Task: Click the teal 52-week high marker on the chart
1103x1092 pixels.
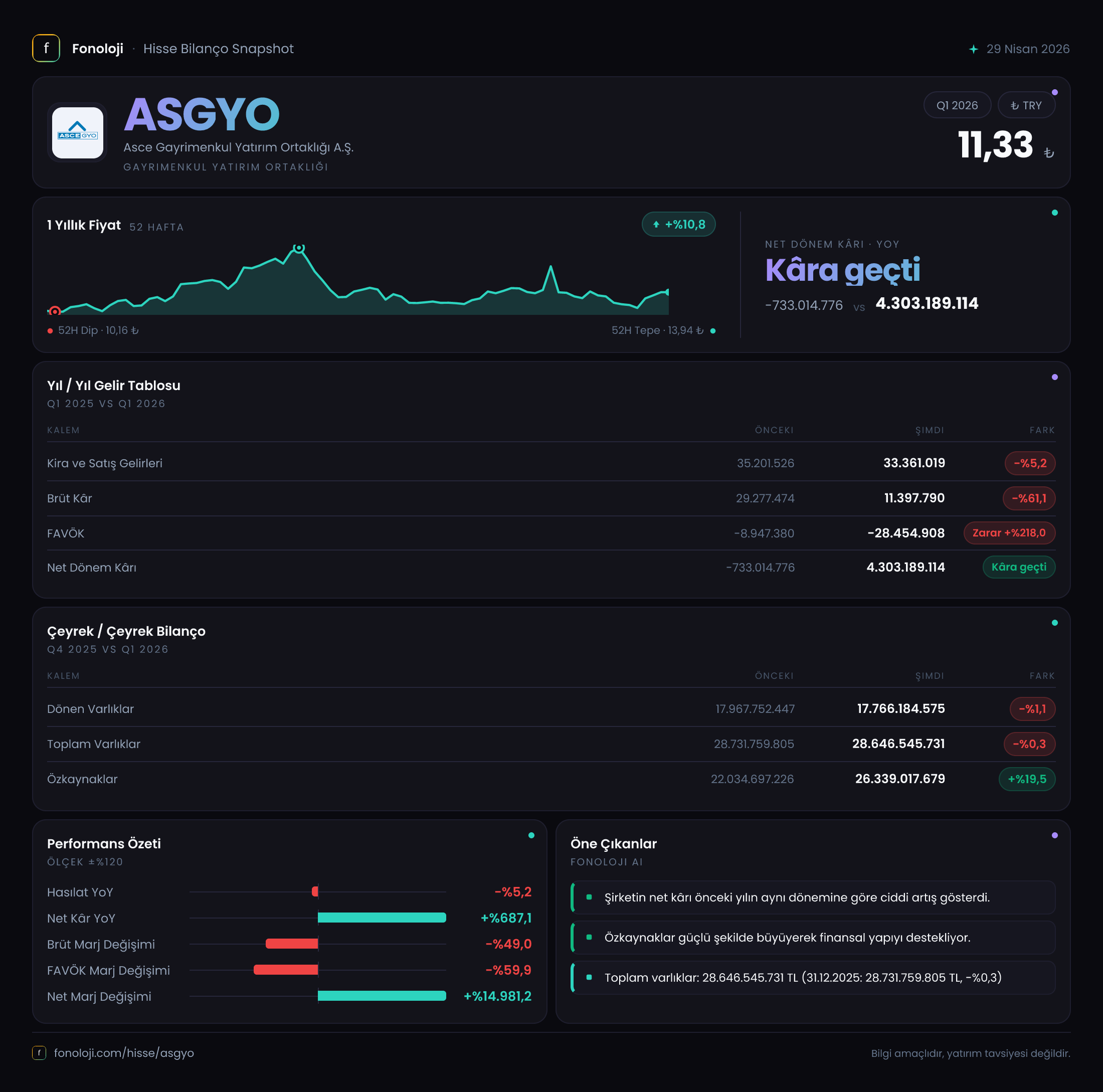Action: (x=299, y=248)
